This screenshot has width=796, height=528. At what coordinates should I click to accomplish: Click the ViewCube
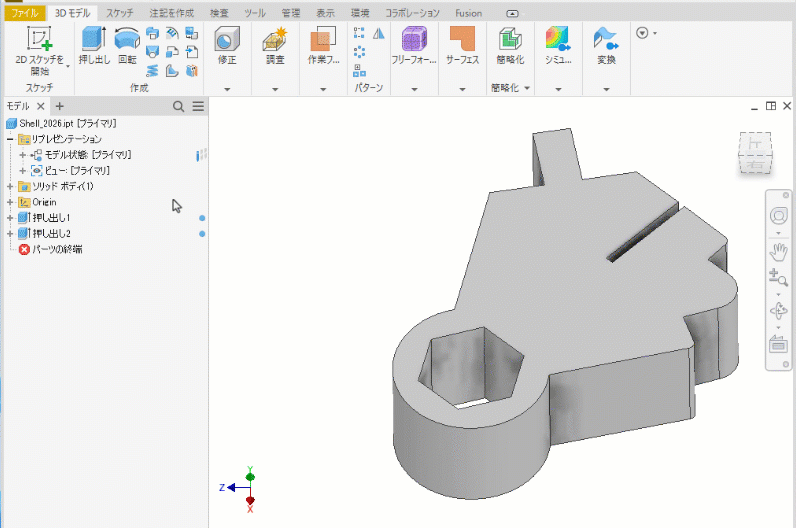pyautogui.click(x=755, y=152)
